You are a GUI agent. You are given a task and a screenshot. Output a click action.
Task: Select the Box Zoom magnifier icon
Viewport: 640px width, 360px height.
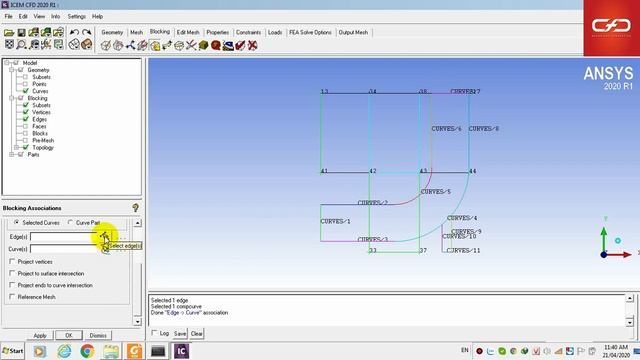21,44
